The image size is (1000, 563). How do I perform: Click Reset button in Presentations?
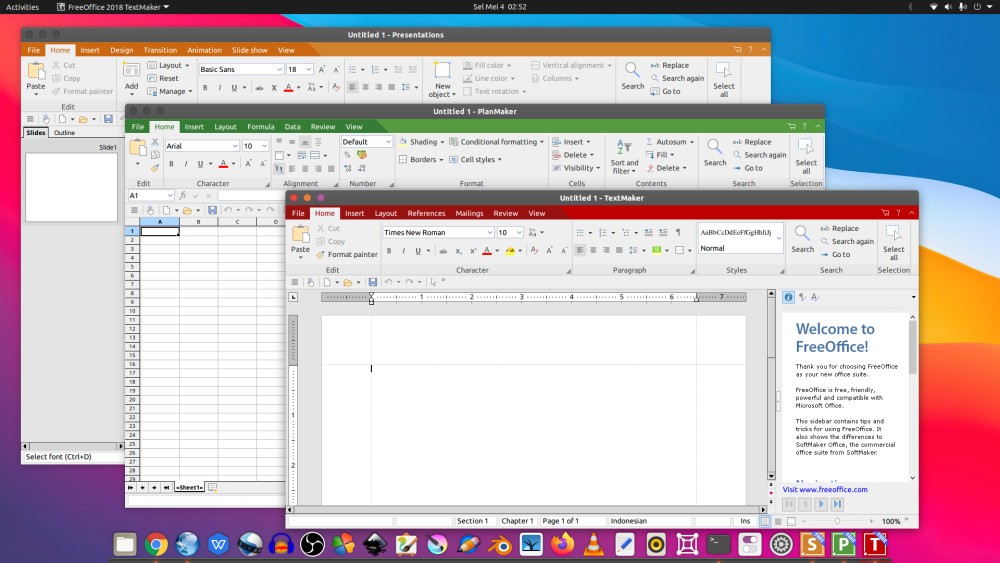[163, 78]
